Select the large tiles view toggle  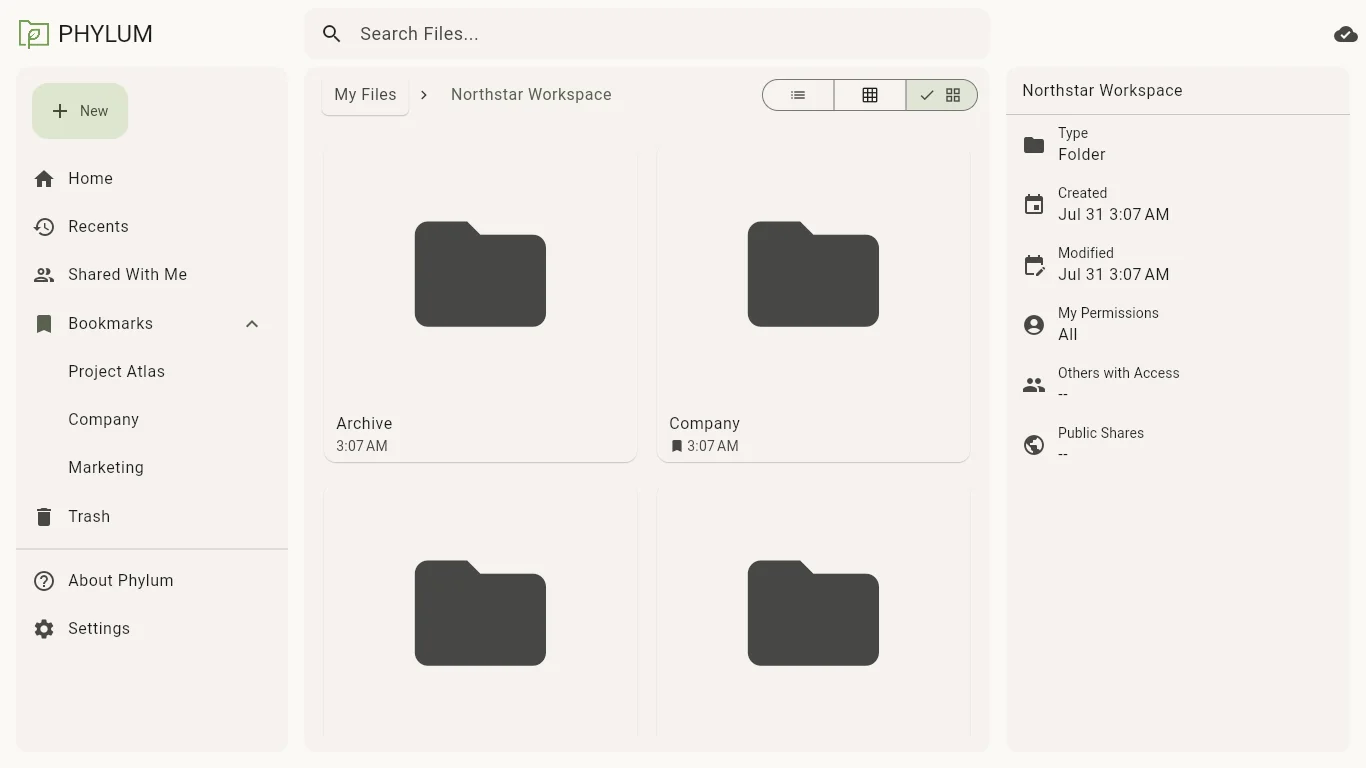[x=941, y=95]
